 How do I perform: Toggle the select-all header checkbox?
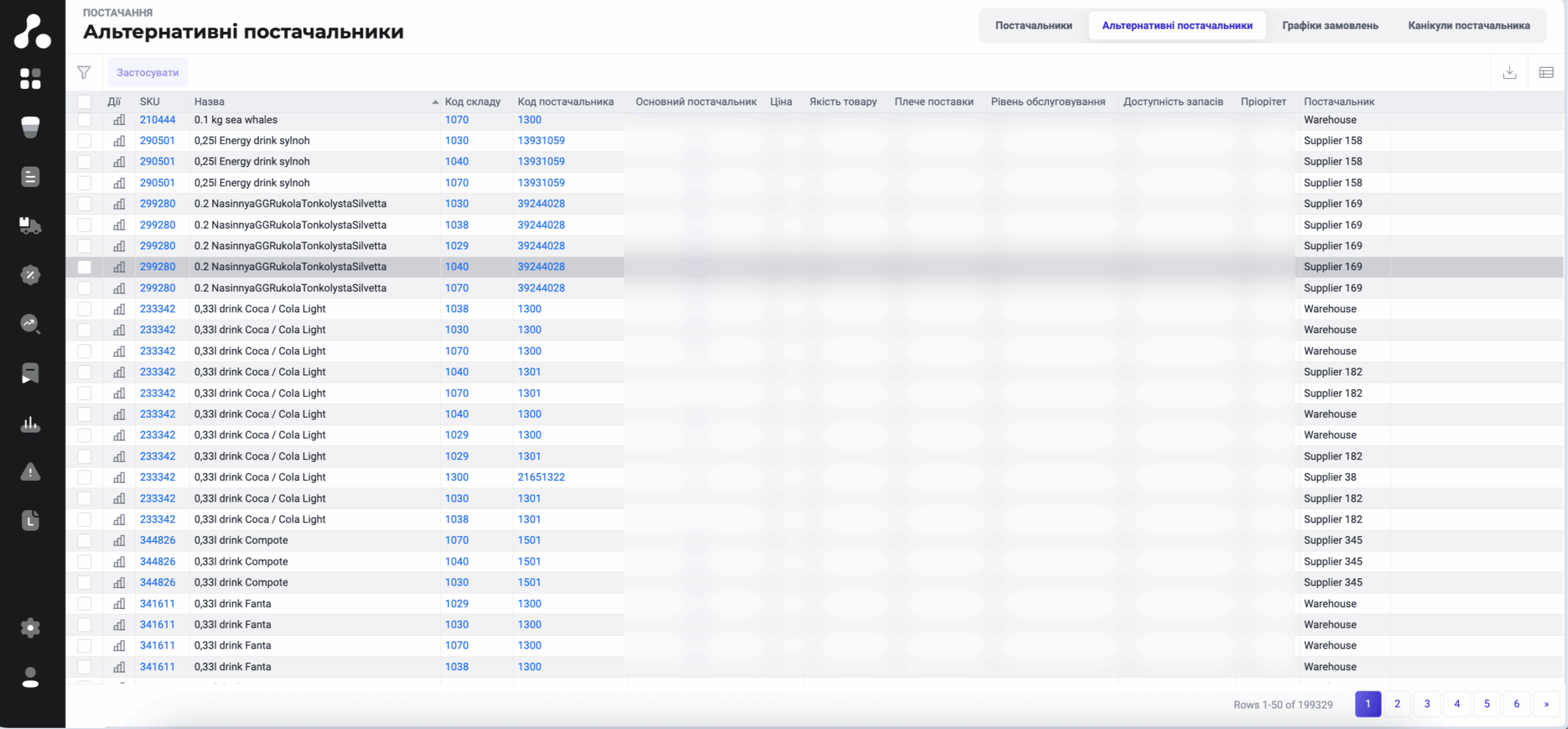click(85, 102)
